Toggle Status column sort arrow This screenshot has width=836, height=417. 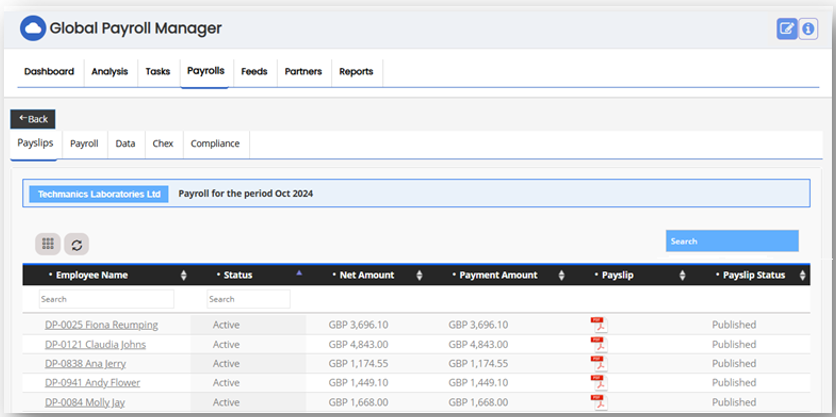pyautogui.click(x=299, y=272)
